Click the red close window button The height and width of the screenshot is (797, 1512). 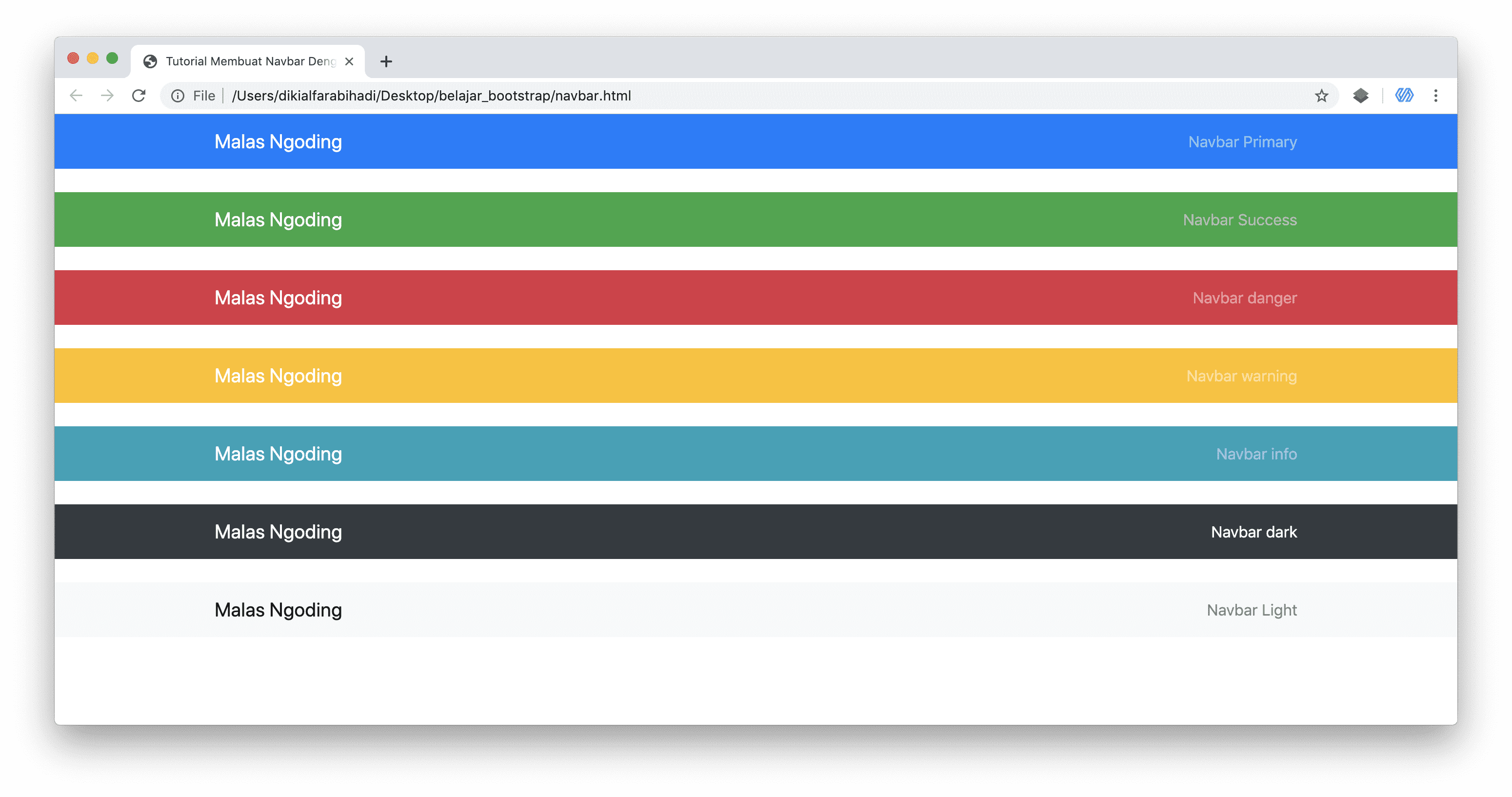(x=73, y=58)
